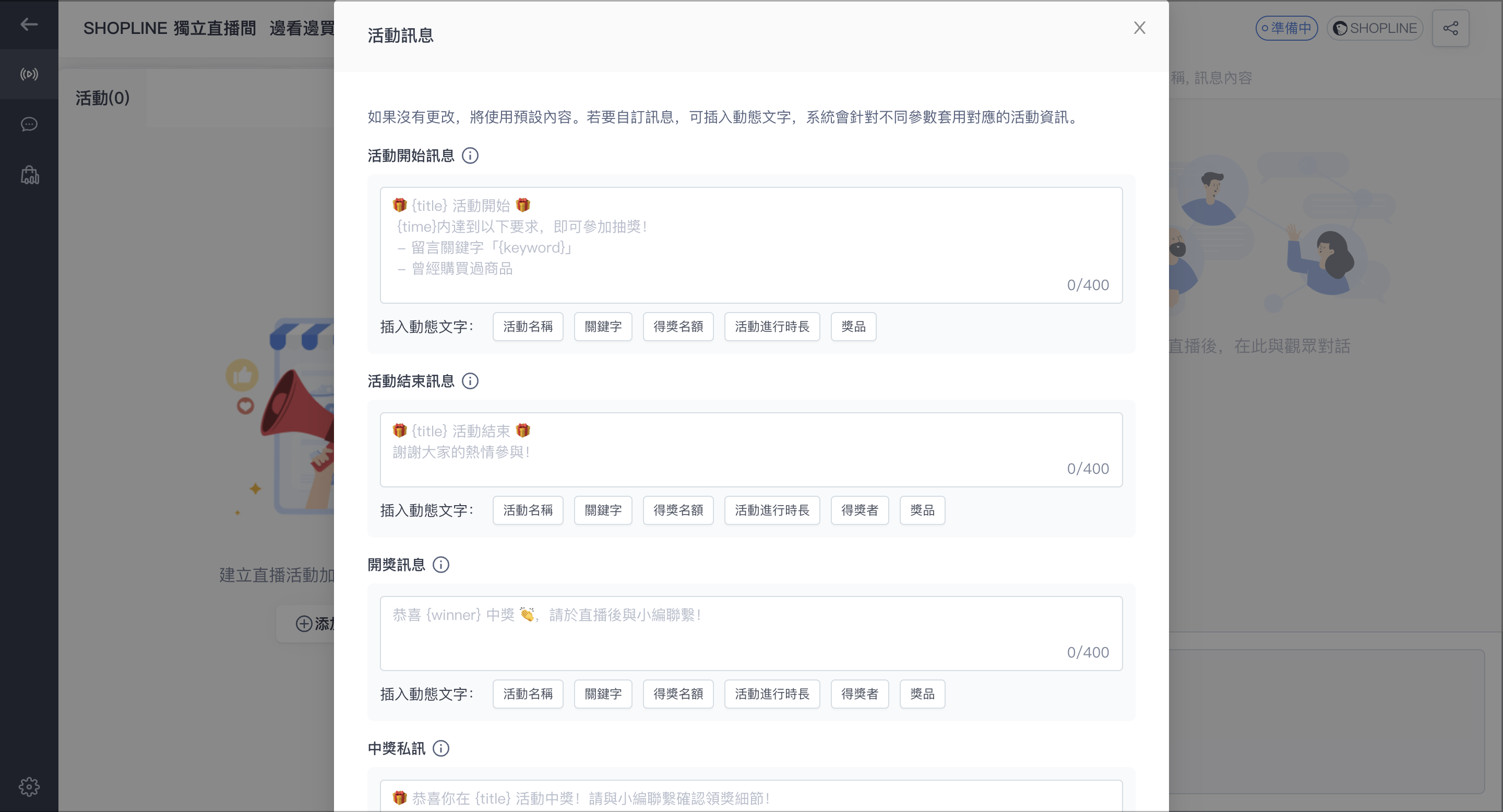This screenshot has width=1503, height=812.
Task: Insert 關鍵字 into start message
Action: pos(603,327)
